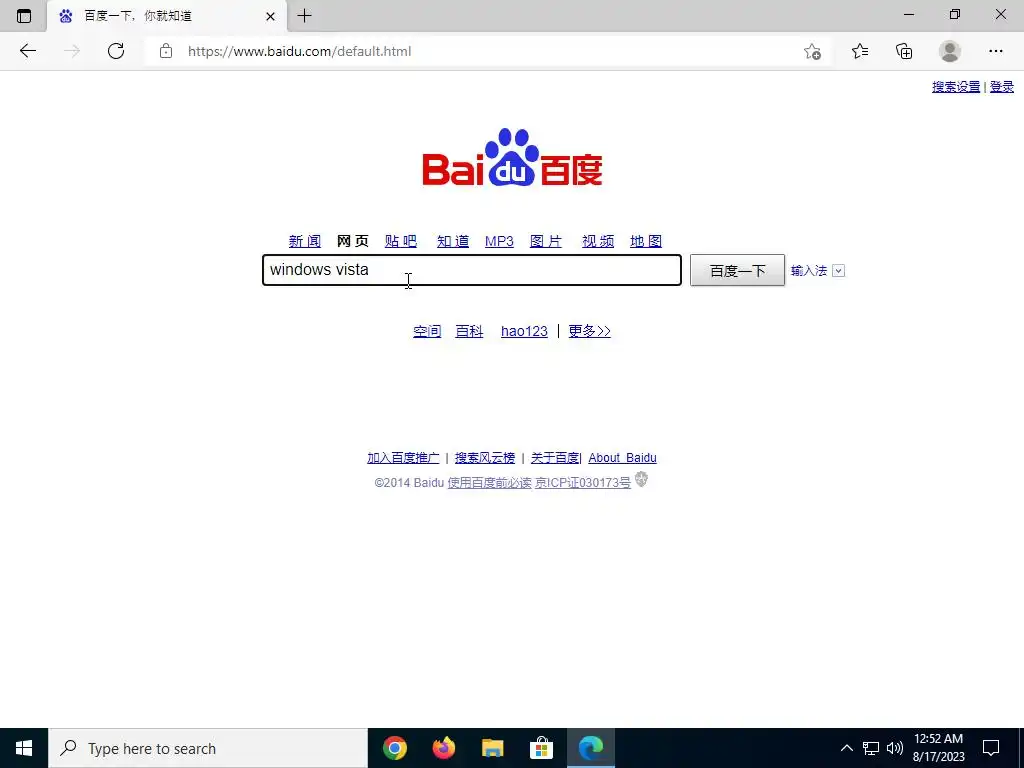Open Microsoft Store from the taskbar
This screenshot has height=768, width=1024.
(541, 748)
